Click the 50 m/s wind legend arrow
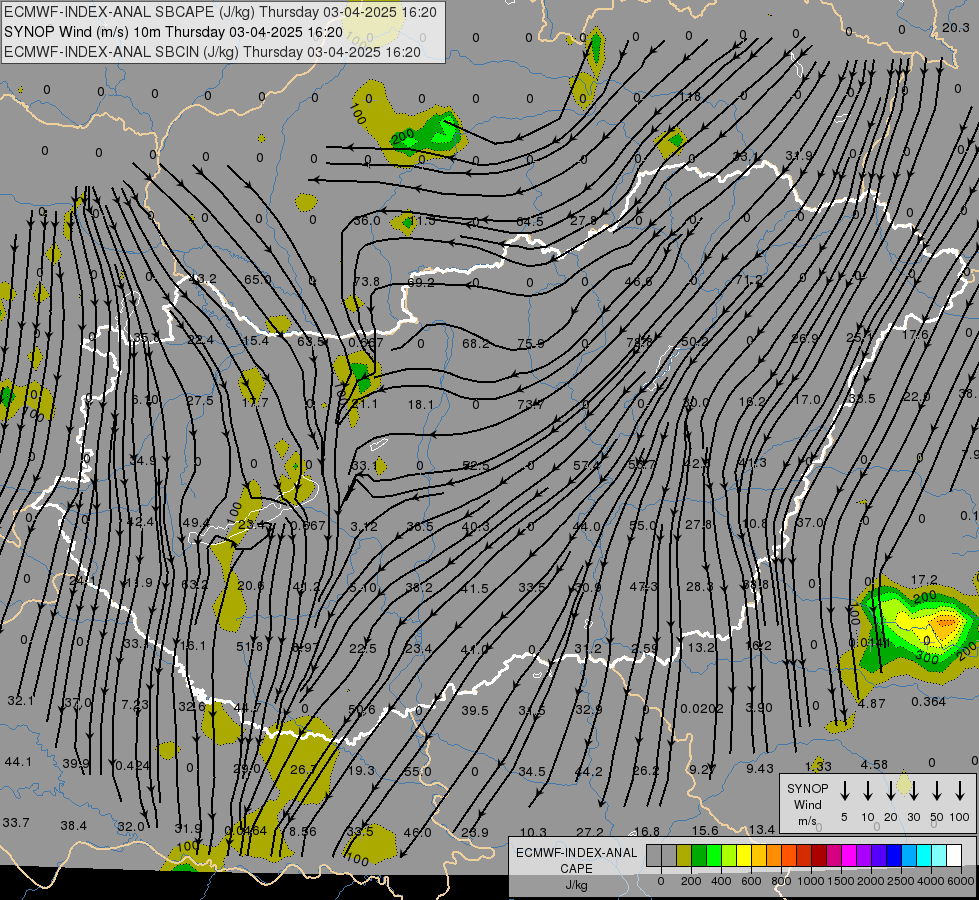979x900 pixels. coord(937,791)
